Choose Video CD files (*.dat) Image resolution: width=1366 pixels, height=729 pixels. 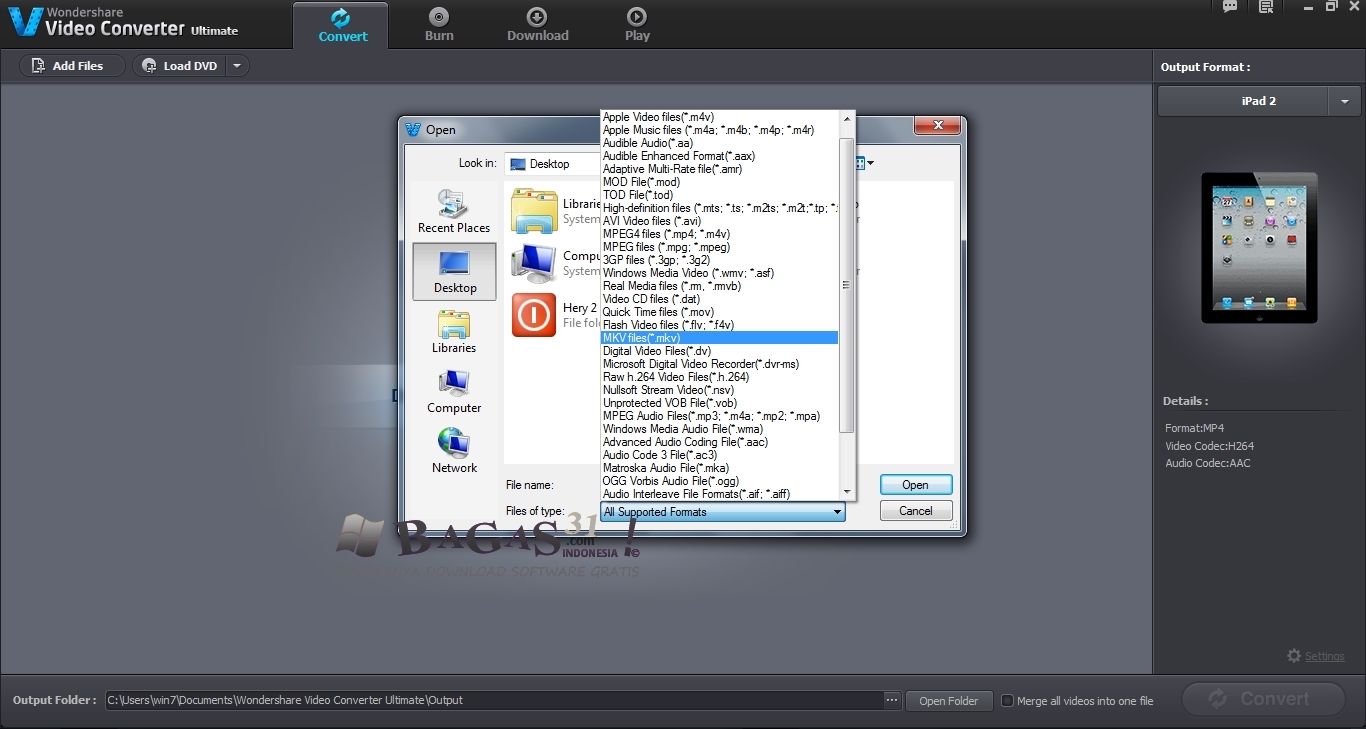click(x=719, y=299)
